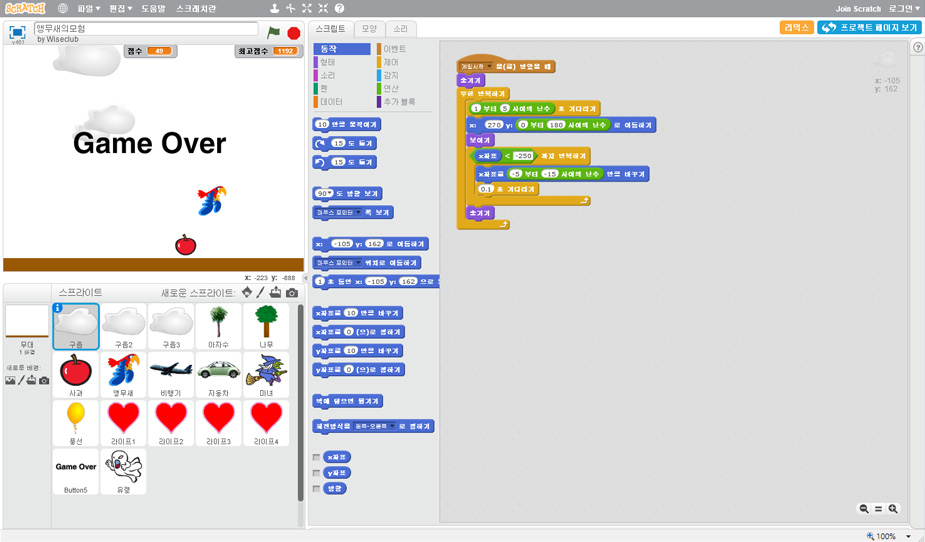
Task: Open the 파일 menu dropdown
Action: 89,8
